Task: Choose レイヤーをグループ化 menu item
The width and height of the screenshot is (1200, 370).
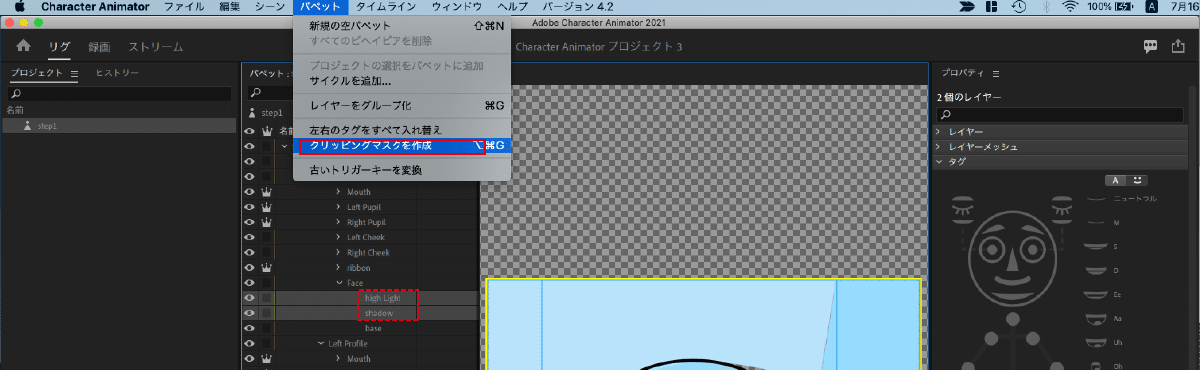Action: coord(402,105)
